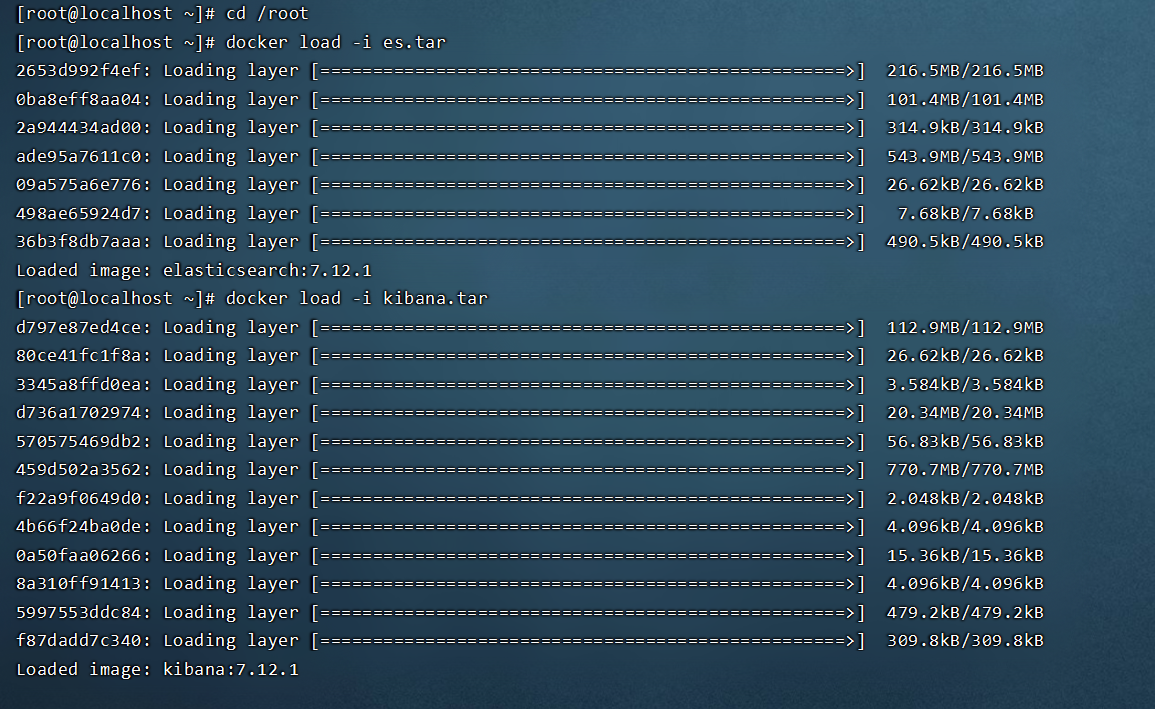This screenshot has width=1155, height=709.
Task: Click the 'docker load -i kibana.tar' command
Action: click(x=357, y=298)
